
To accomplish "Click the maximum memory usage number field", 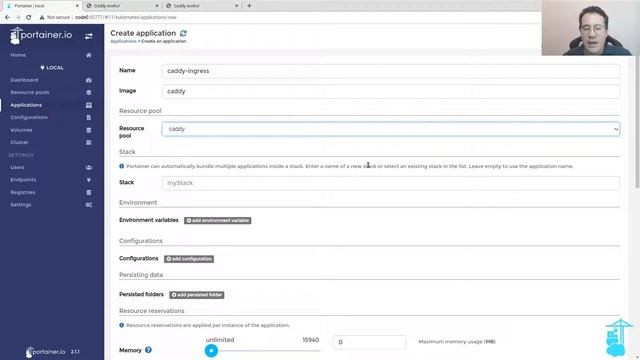I will 369,342.
